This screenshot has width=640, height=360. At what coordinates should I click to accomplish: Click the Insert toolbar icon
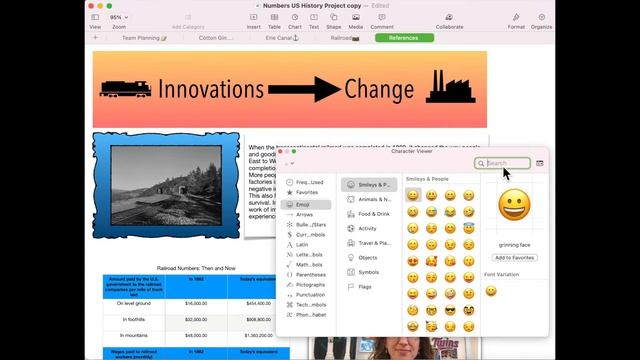click(x=253, y=21)
